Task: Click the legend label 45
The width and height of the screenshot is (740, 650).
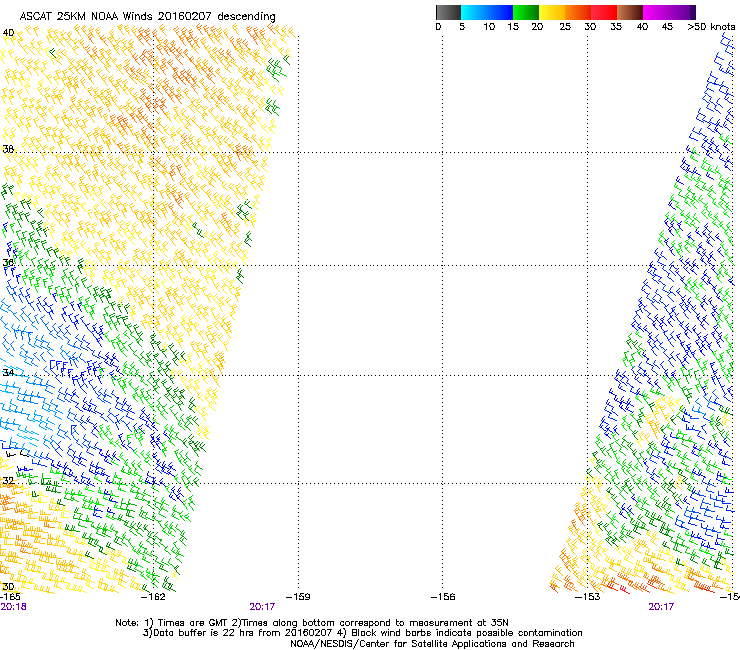Action: (x=667, y=27)
